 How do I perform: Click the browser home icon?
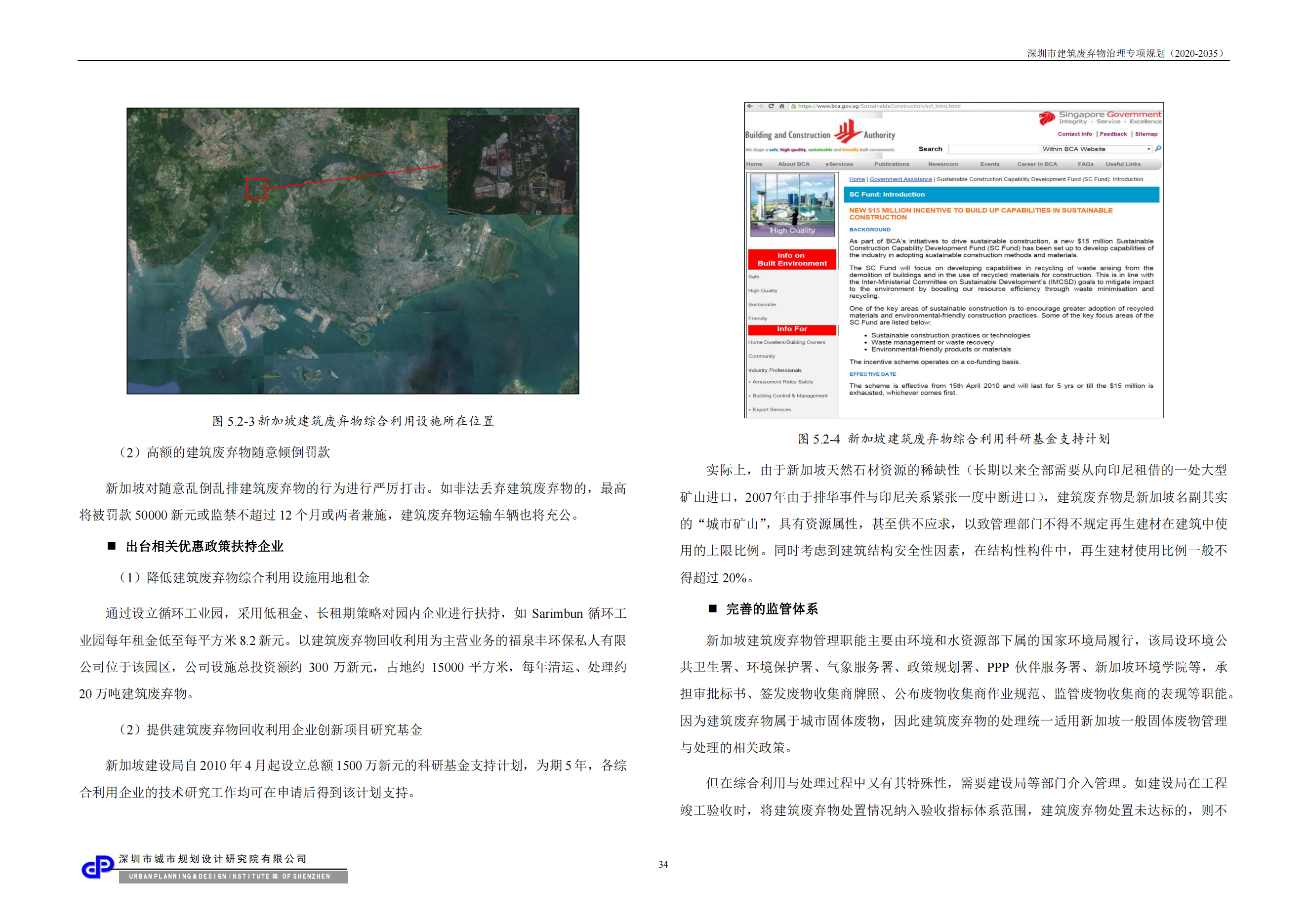tap(781, 106)
